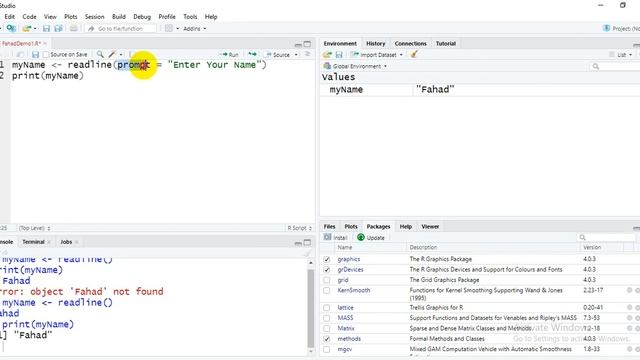The image size is (640, 360).
Task: Maximize the console pane
Action: click(307, 242)
